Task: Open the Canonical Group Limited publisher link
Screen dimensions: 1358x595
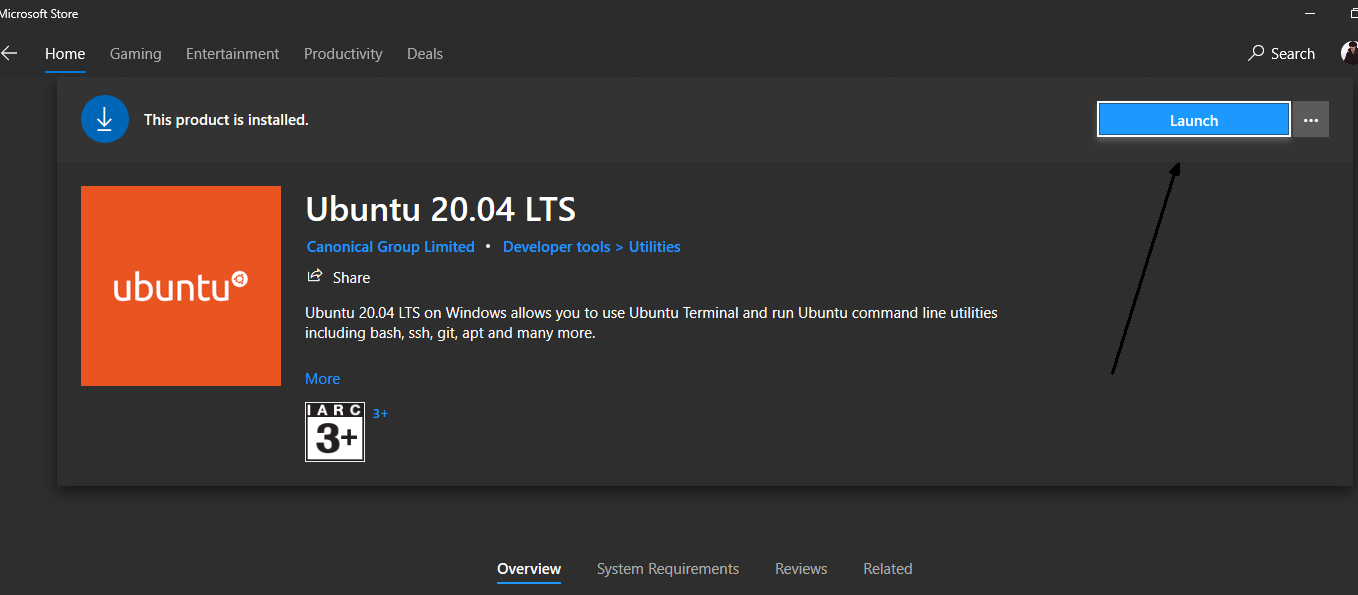Action: coord(391,246)
